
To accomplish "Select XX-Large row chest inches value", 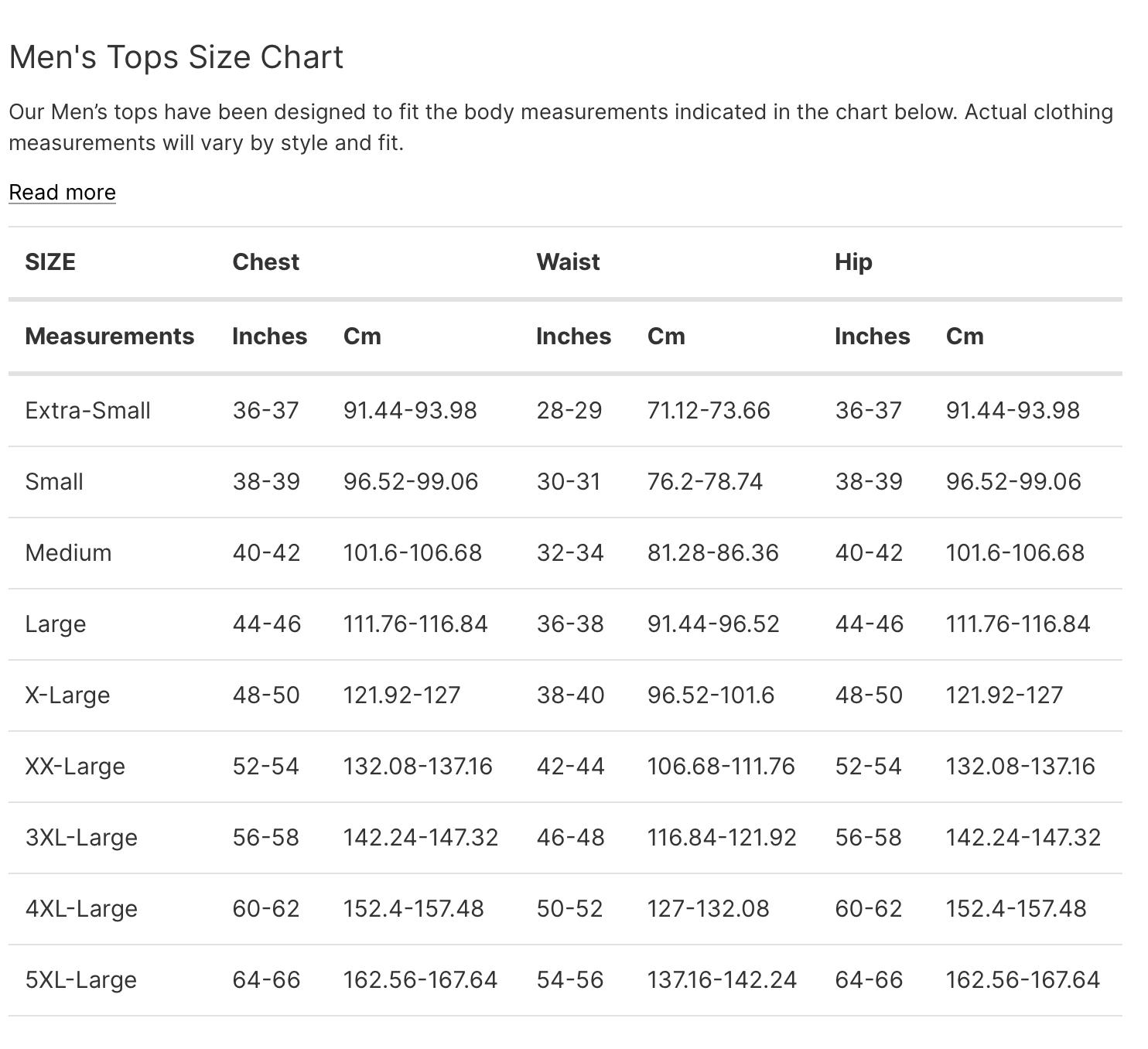I will point(265,767).
